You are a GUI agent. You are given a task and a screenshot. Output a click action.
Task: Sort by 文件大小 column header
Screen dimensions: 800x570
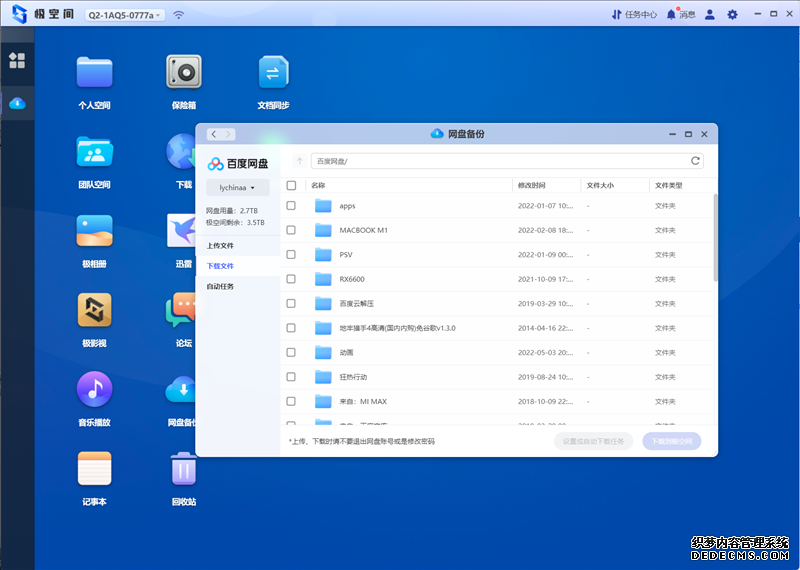click(600, 185)
